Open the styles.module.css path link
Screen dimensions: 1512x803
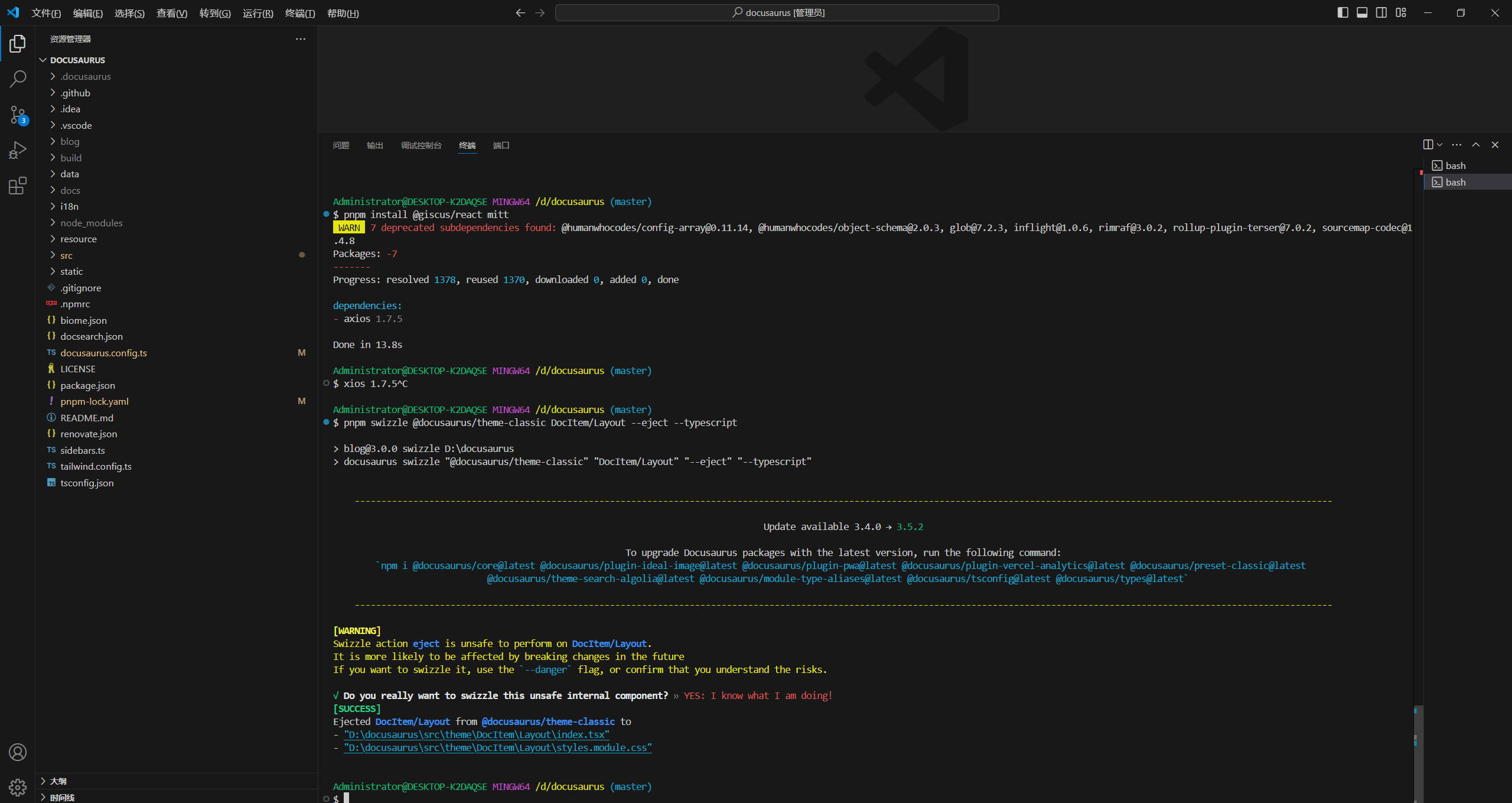[x=498, y=747]
